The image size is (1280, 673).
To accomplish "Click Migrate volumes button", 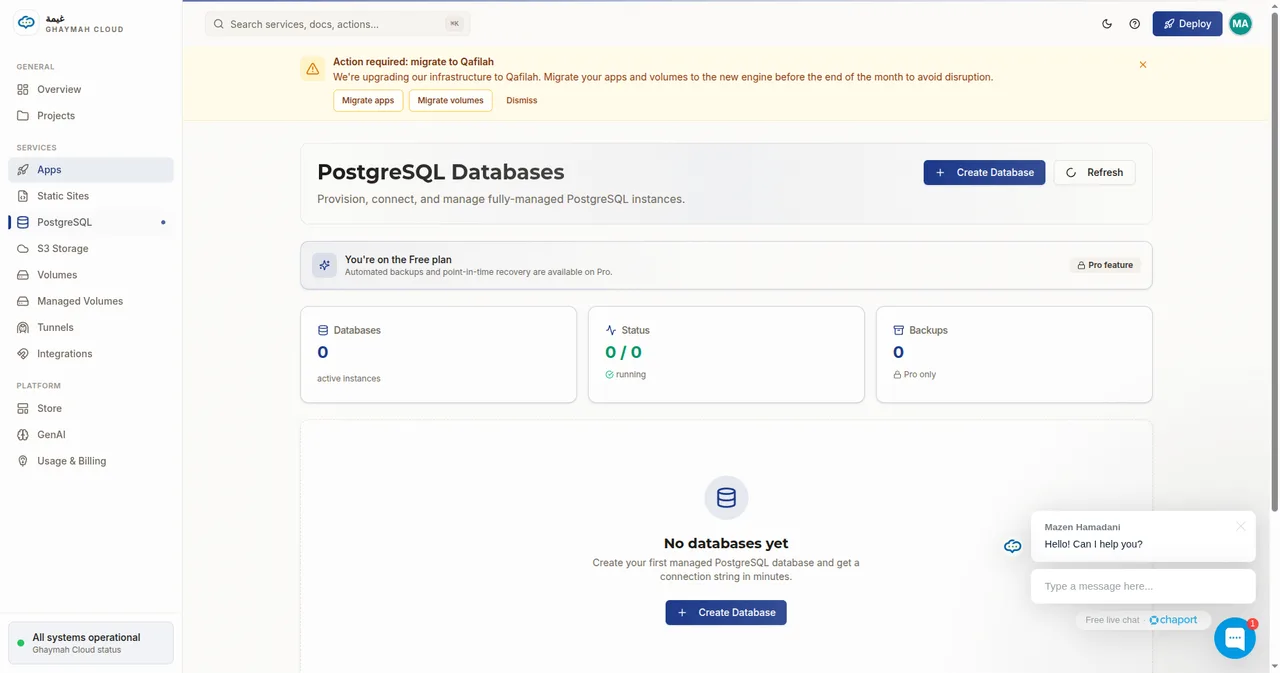I will tap(450, 100).
